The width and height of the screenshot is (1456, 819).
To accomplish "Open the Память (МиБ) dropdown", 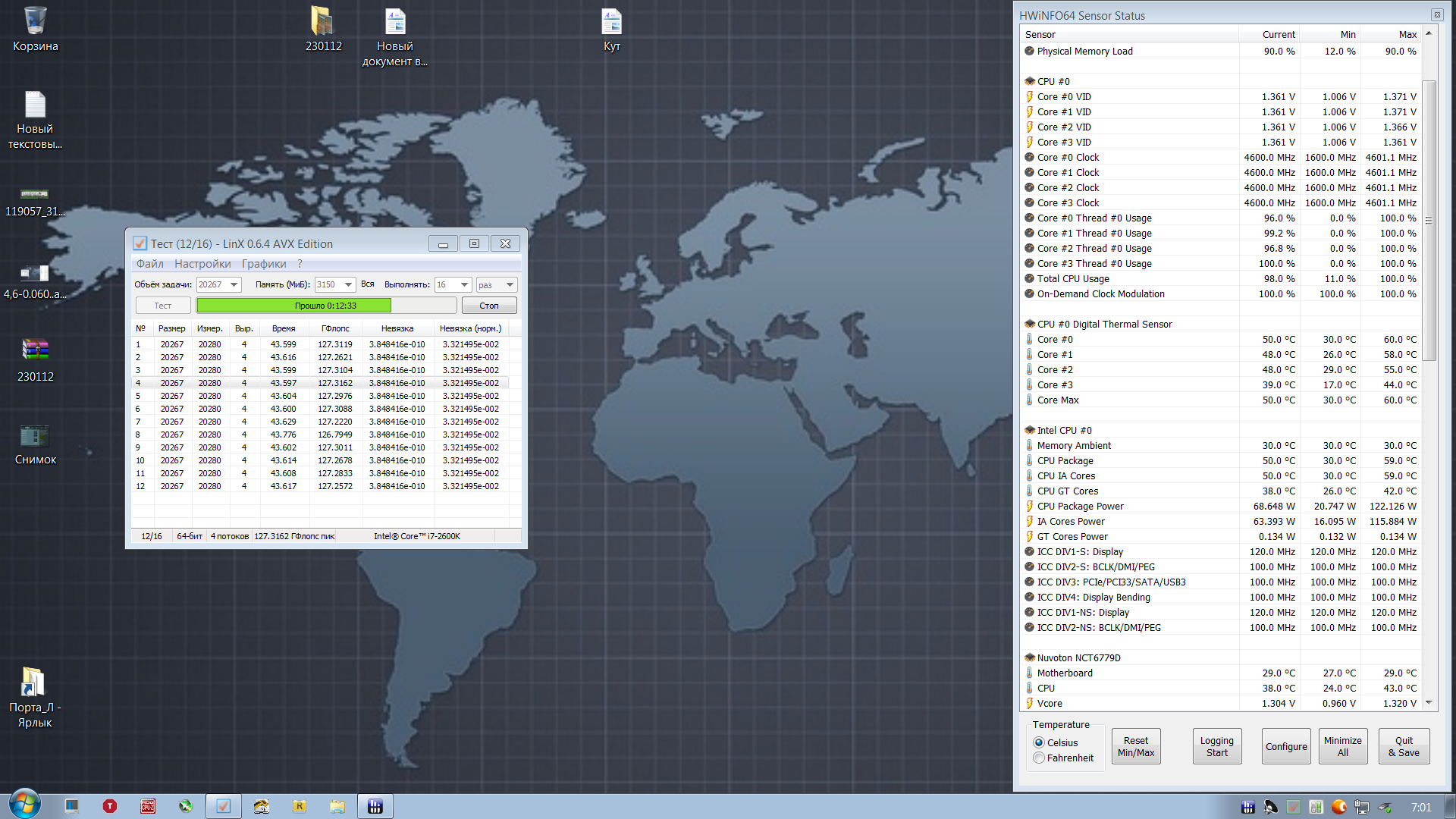I will (x=349, y=284).
